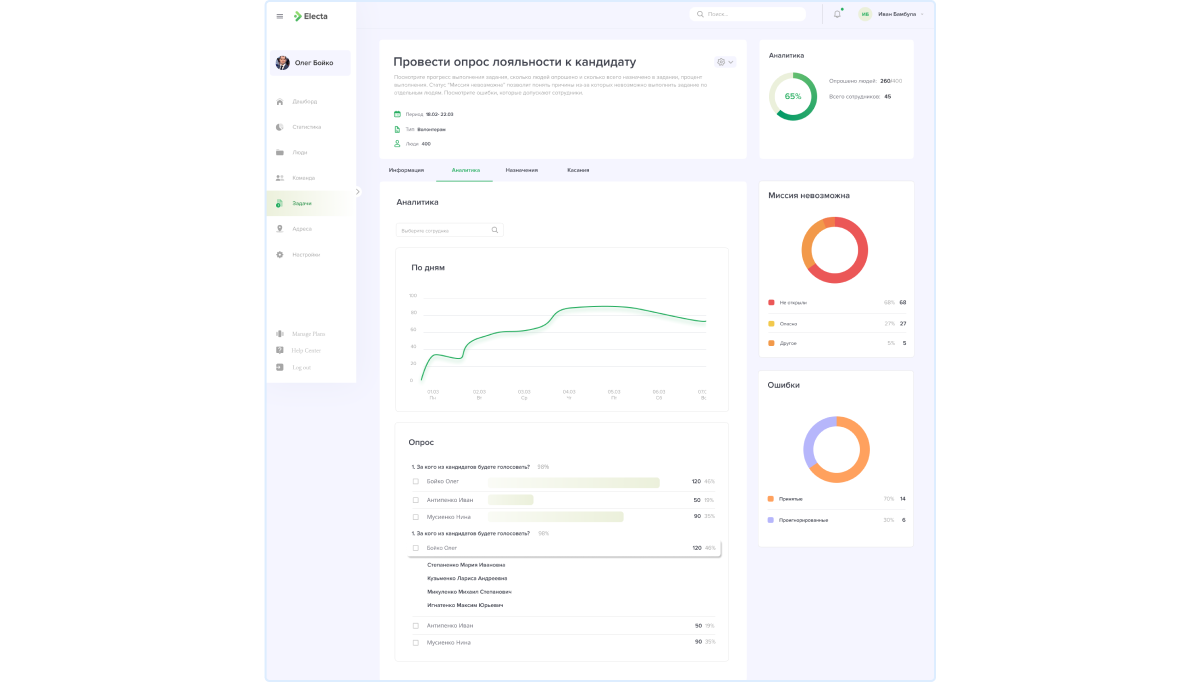The width and height of the screenshot is (1200, 682).
Task: Open the Help Center link
Action: pos(305,351)
